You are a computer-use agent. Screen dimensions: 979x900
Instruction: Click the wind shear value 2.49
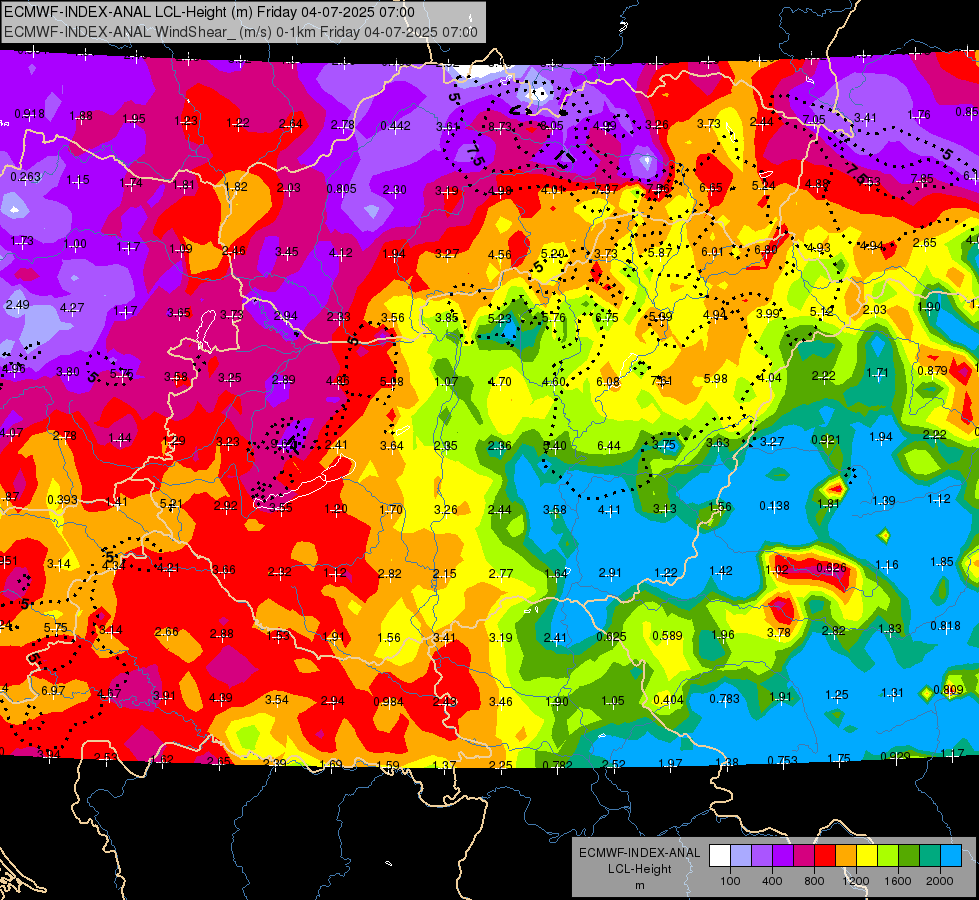[x=17, y=305]
